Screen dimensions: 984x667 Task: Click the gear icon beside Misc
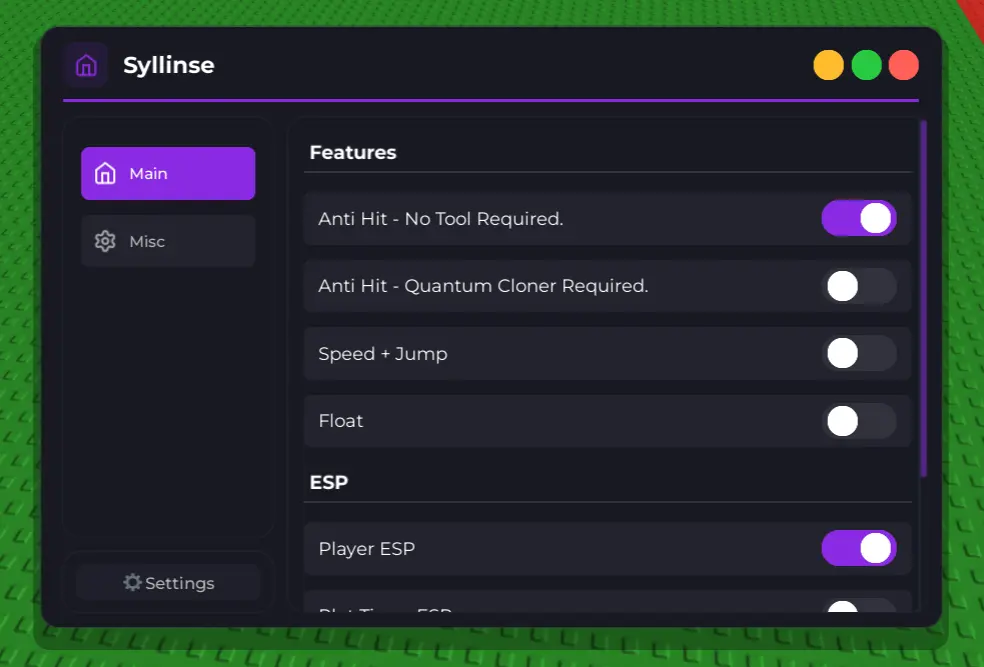pos(105,241)
